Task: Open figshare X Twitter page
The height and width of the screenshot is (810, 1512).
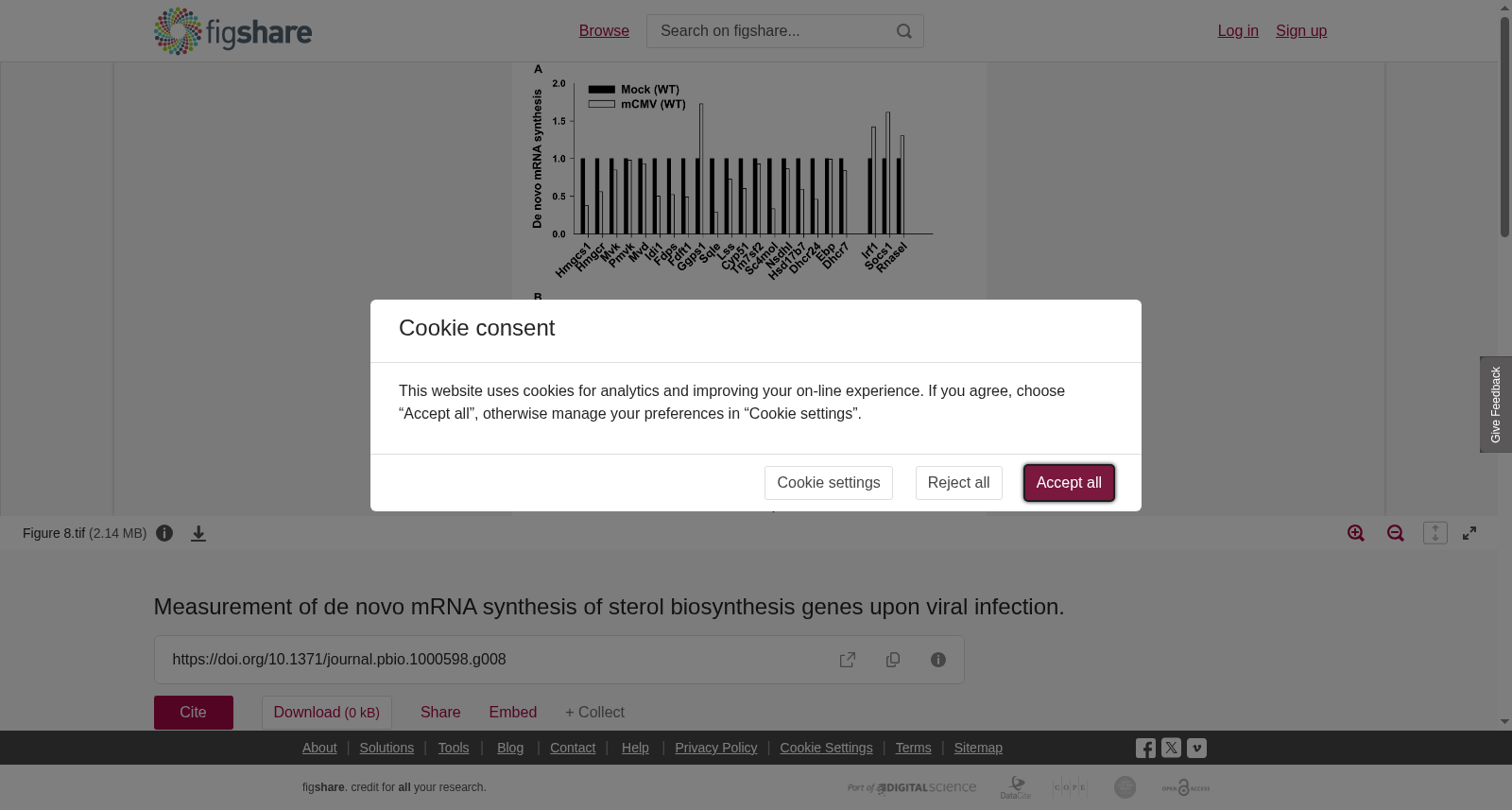Action: 1171,748
